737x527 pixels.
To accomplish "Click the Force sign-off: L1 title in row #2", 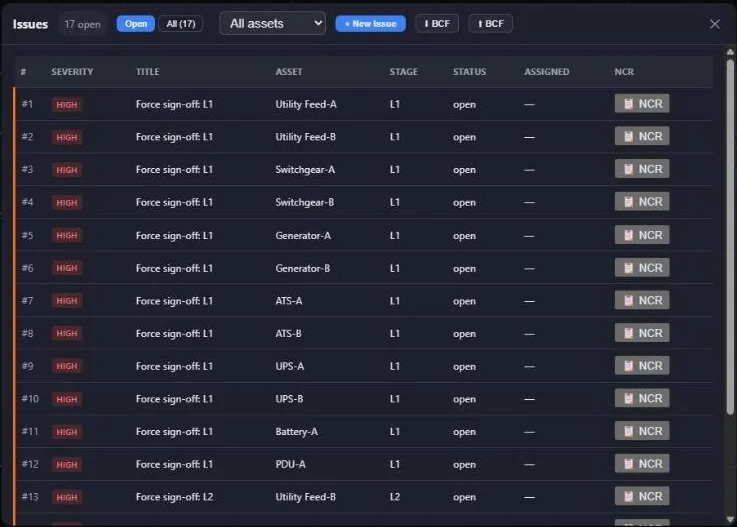I will (174, 137).
